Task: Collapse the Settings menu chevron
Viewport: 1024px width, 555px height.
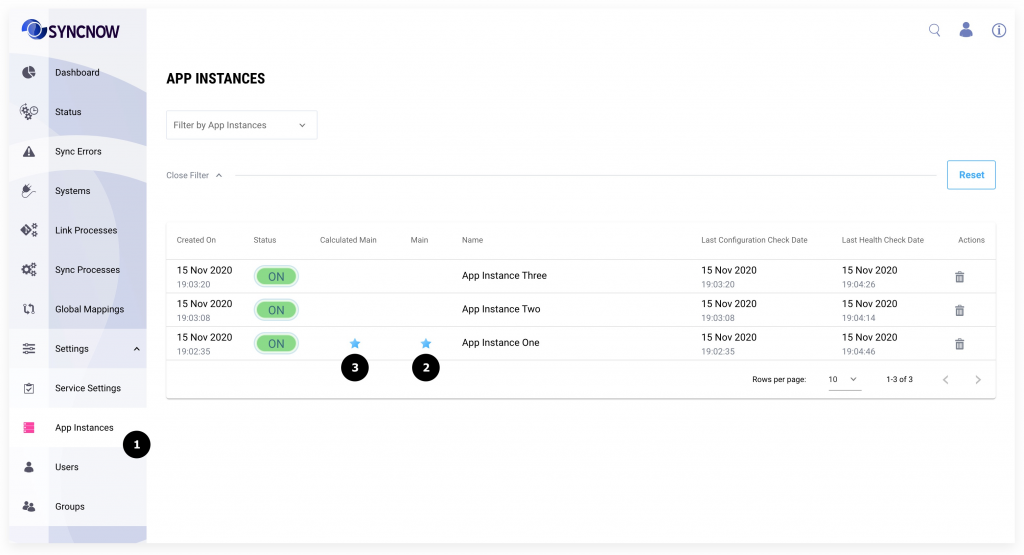Action: pos(136,349)
